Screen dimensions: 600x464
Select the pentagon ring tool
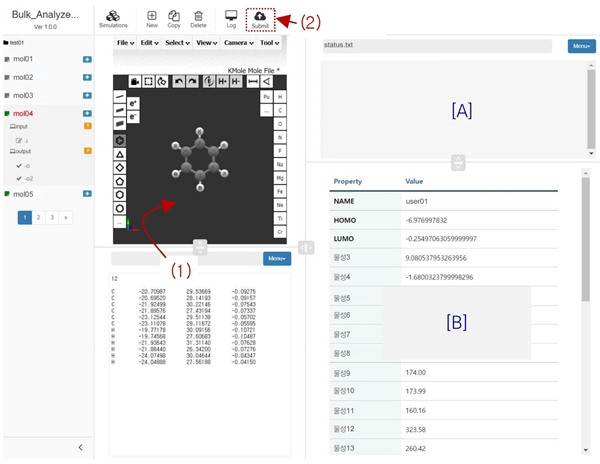(120, 182)
